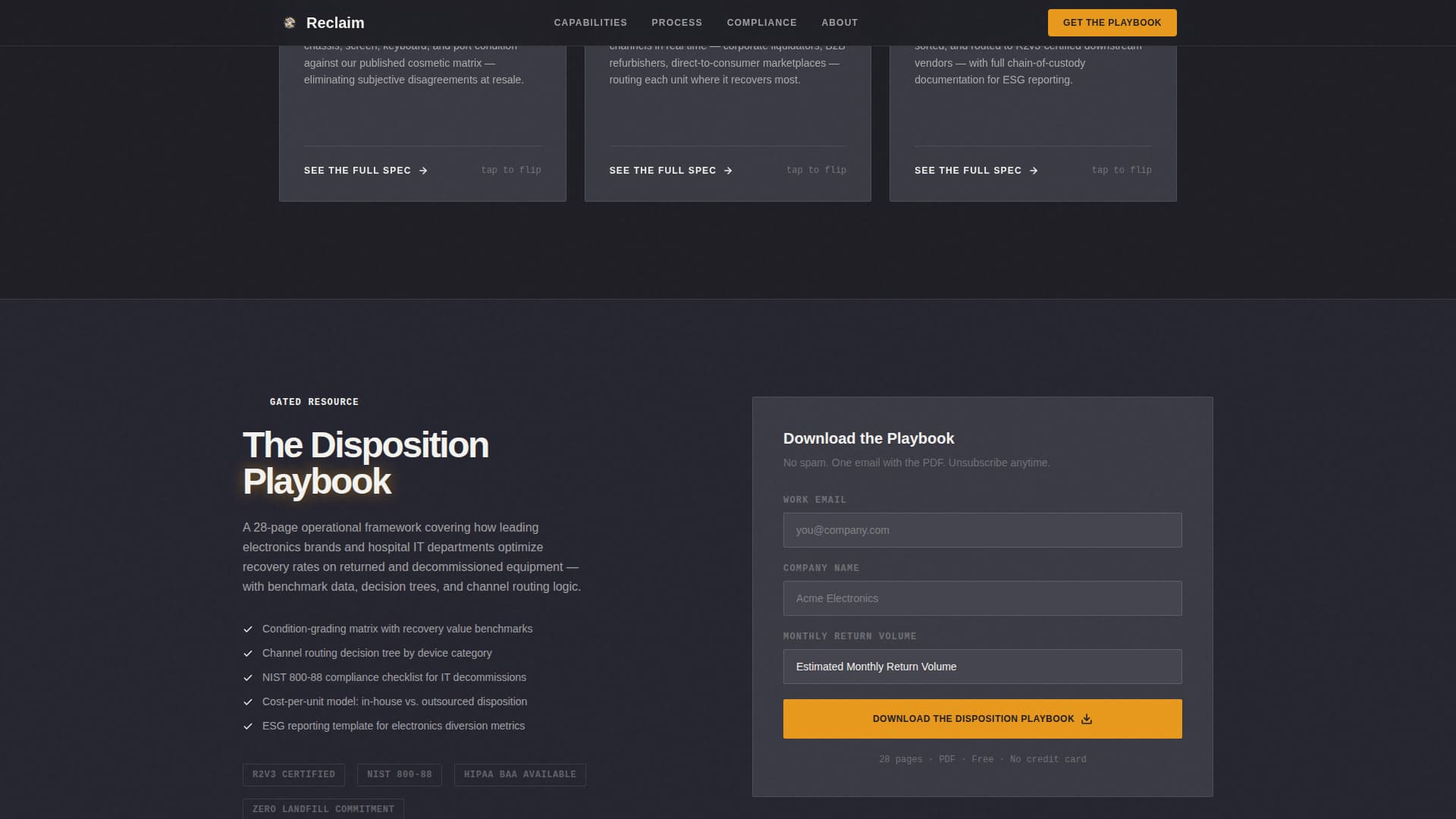Click the HIPAA BAA Available badge
Screen dimensions: 1456x819
coord(519,774)
